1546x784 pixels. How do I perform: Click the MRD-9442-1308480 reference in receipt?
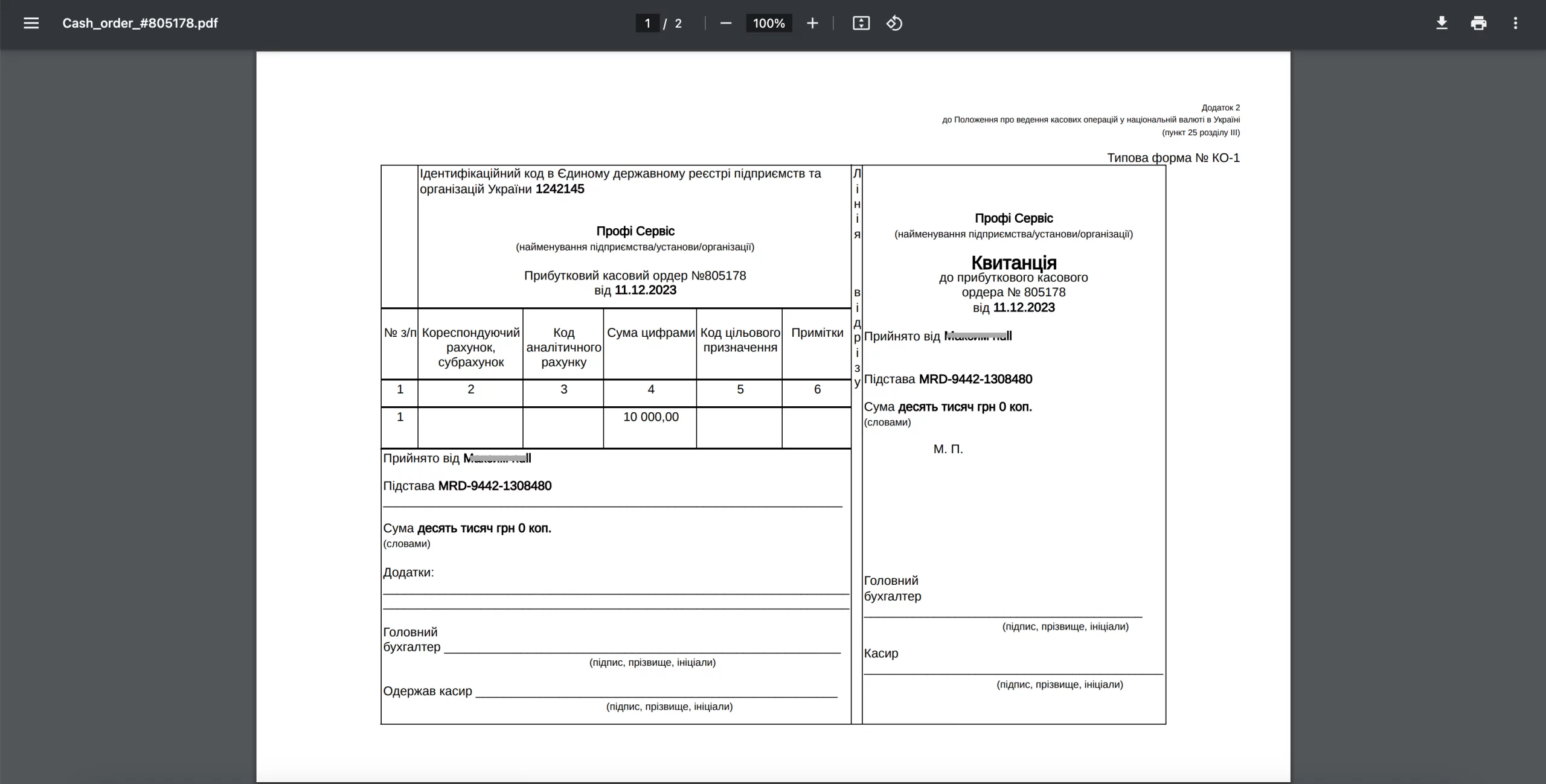[975, 379]
